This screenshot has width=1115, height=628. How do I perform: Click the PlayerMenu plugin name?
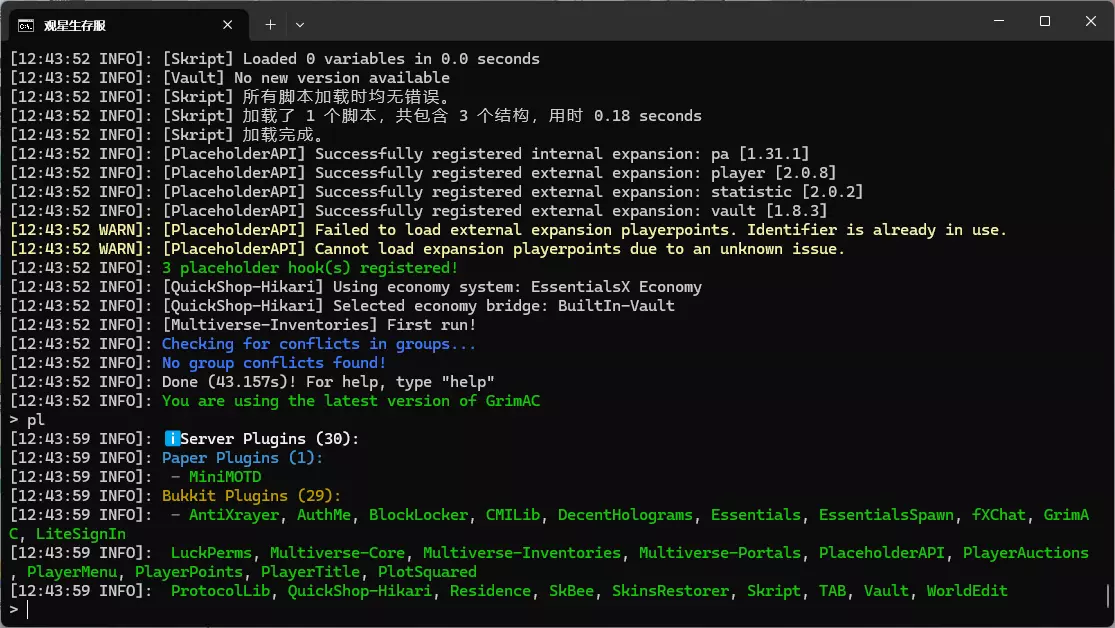click(72, 572)
